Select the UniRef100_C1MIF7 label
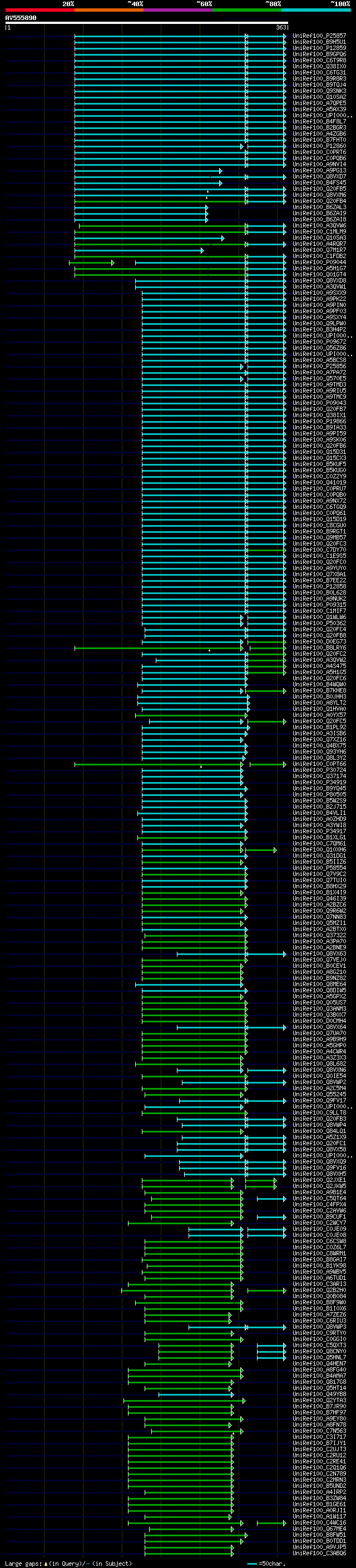The image size is (356, 1568). pos(319,611)
